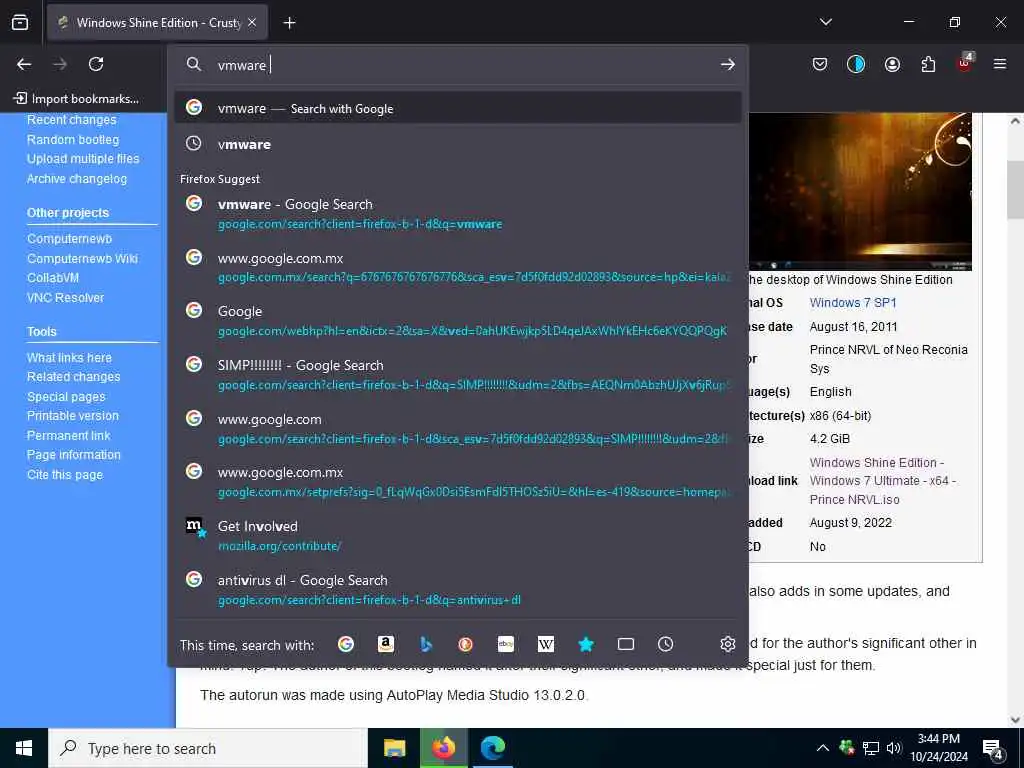Open 'vmware - Google Search' suggestion
The image size is (1024, 768).
pyautogui.click(x=458, y=214)
